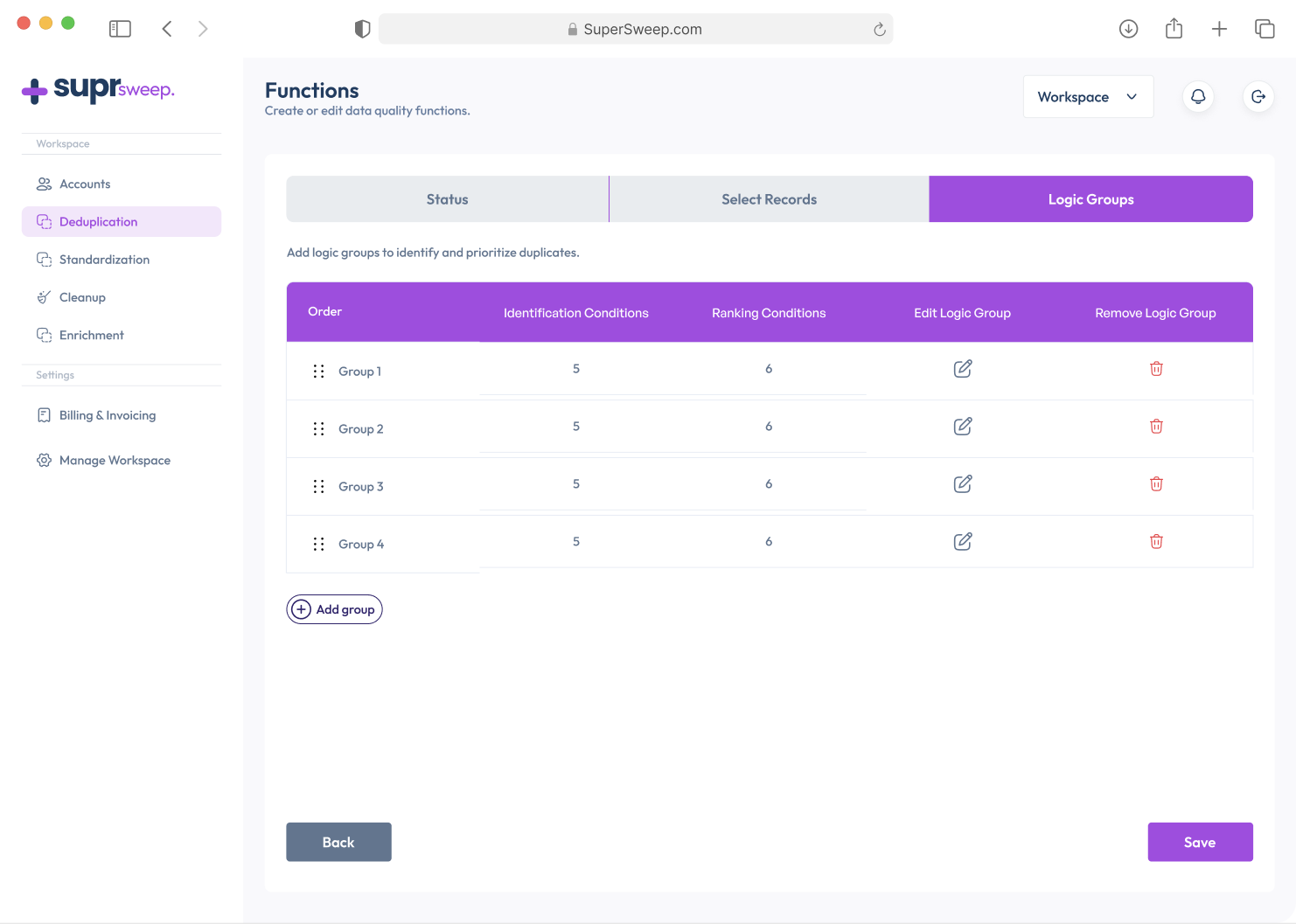Switch to the Status tab

click(x=447, y=198)
